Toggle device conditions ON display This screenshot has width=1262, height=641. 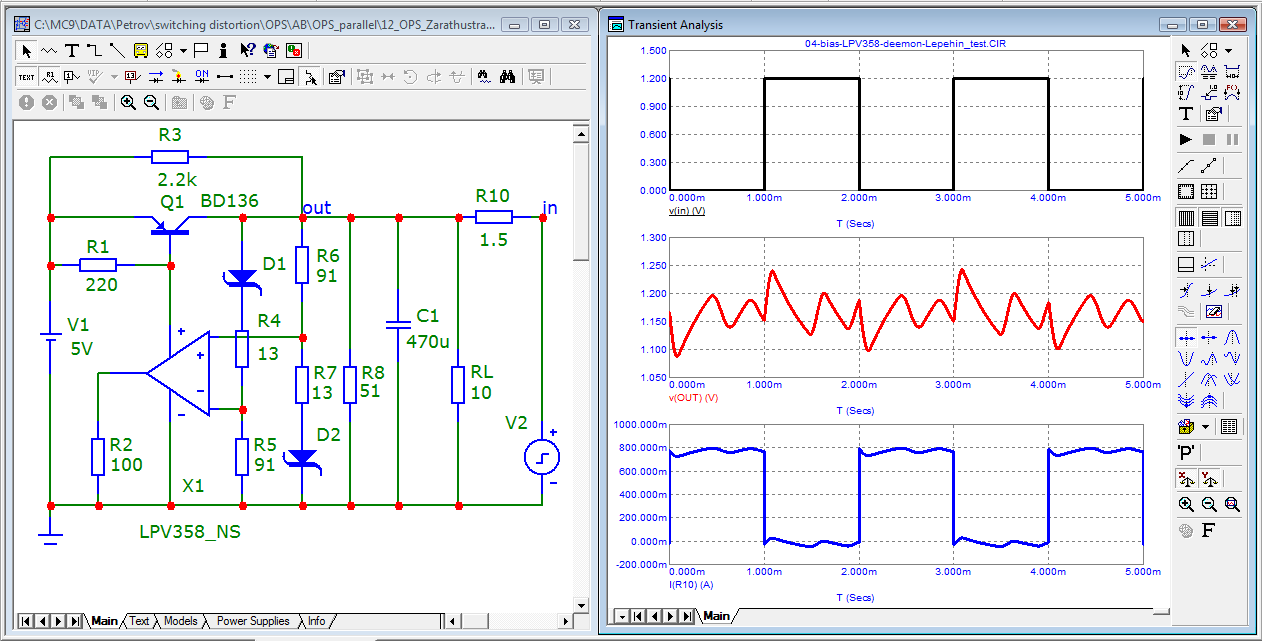(x=202, y=77)
